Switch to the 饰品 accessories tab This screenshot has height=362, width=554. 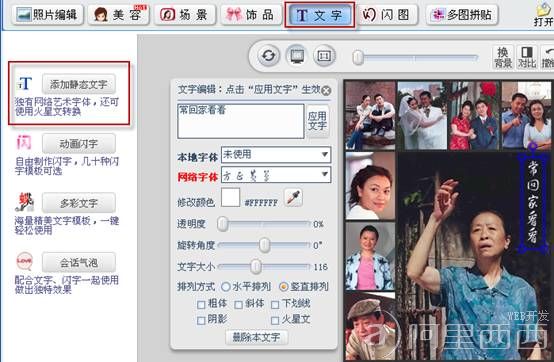pos(251,15)
